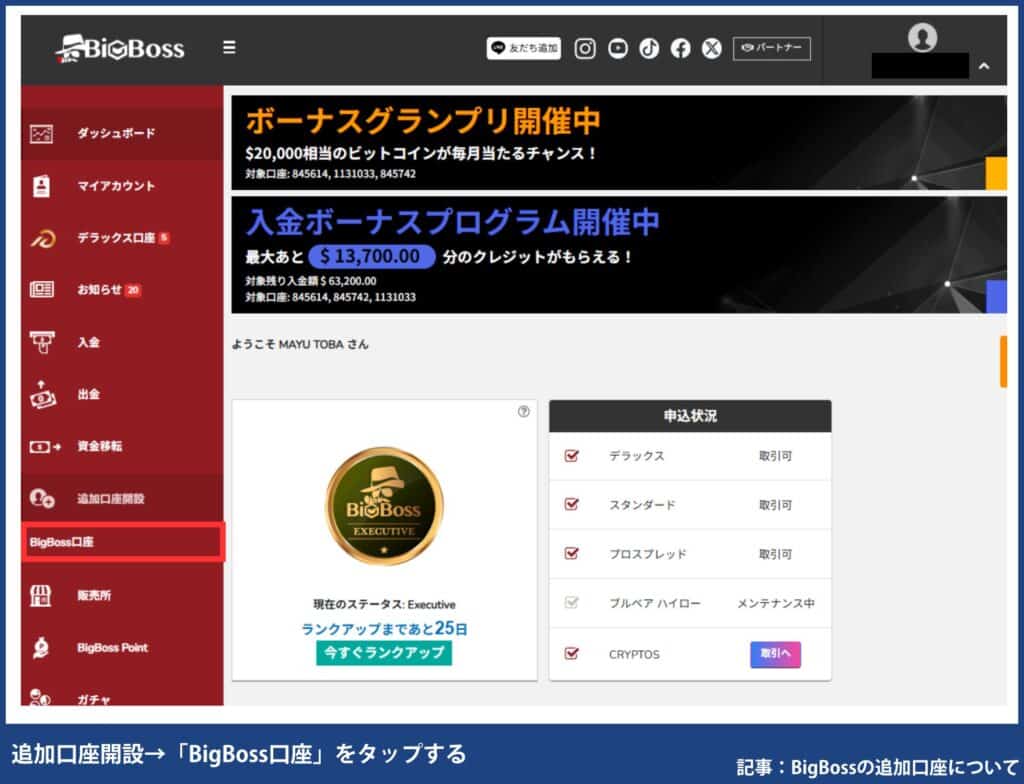The width and height of the screenshot is (1024, 784).
Task: Click the Facebook icon in header
Action: coord(681,48)
